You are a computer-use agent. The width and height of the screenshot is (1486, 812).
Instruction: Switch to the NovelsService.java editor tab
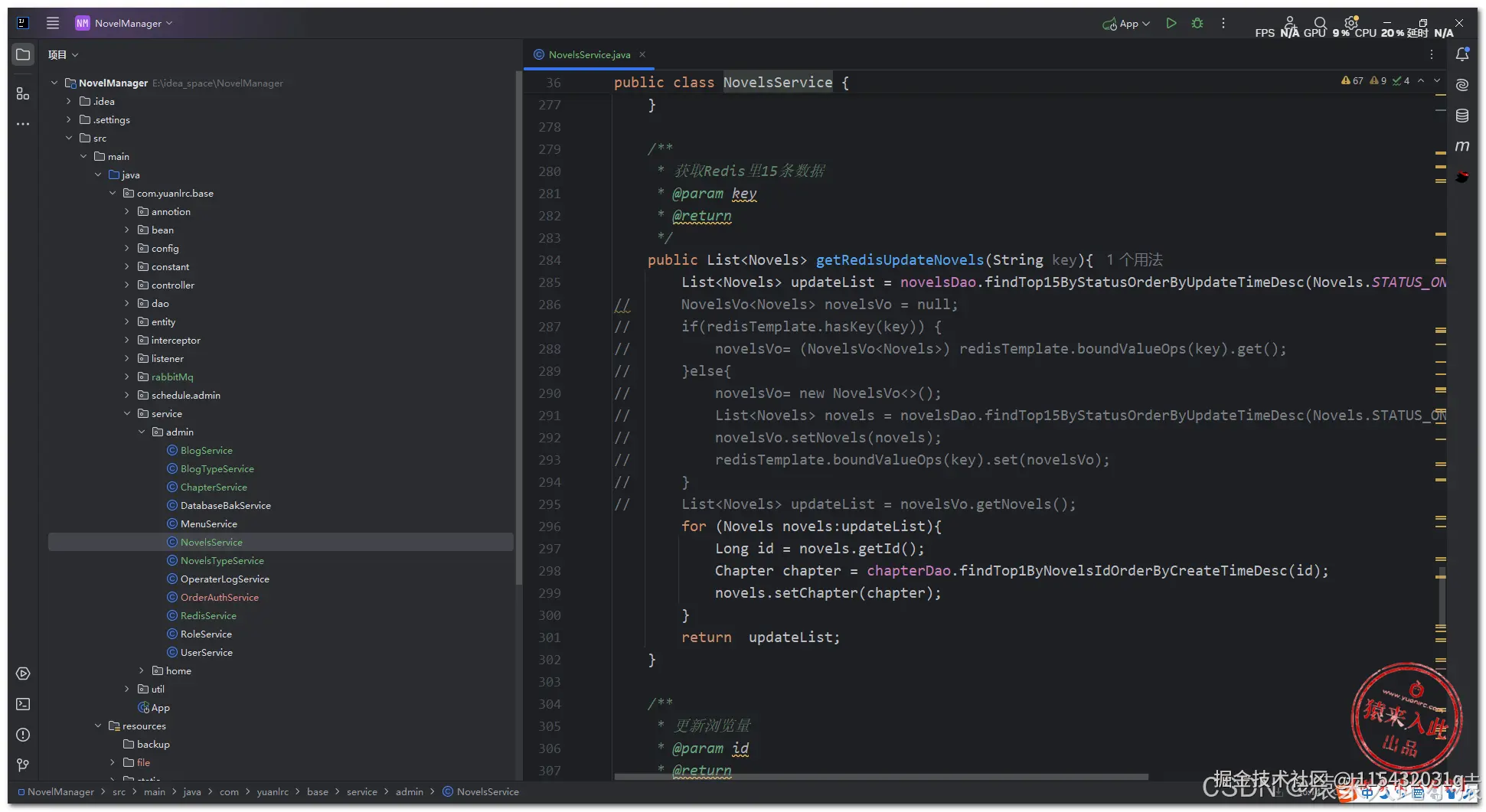pyautogui.click(x=589, y=54)
